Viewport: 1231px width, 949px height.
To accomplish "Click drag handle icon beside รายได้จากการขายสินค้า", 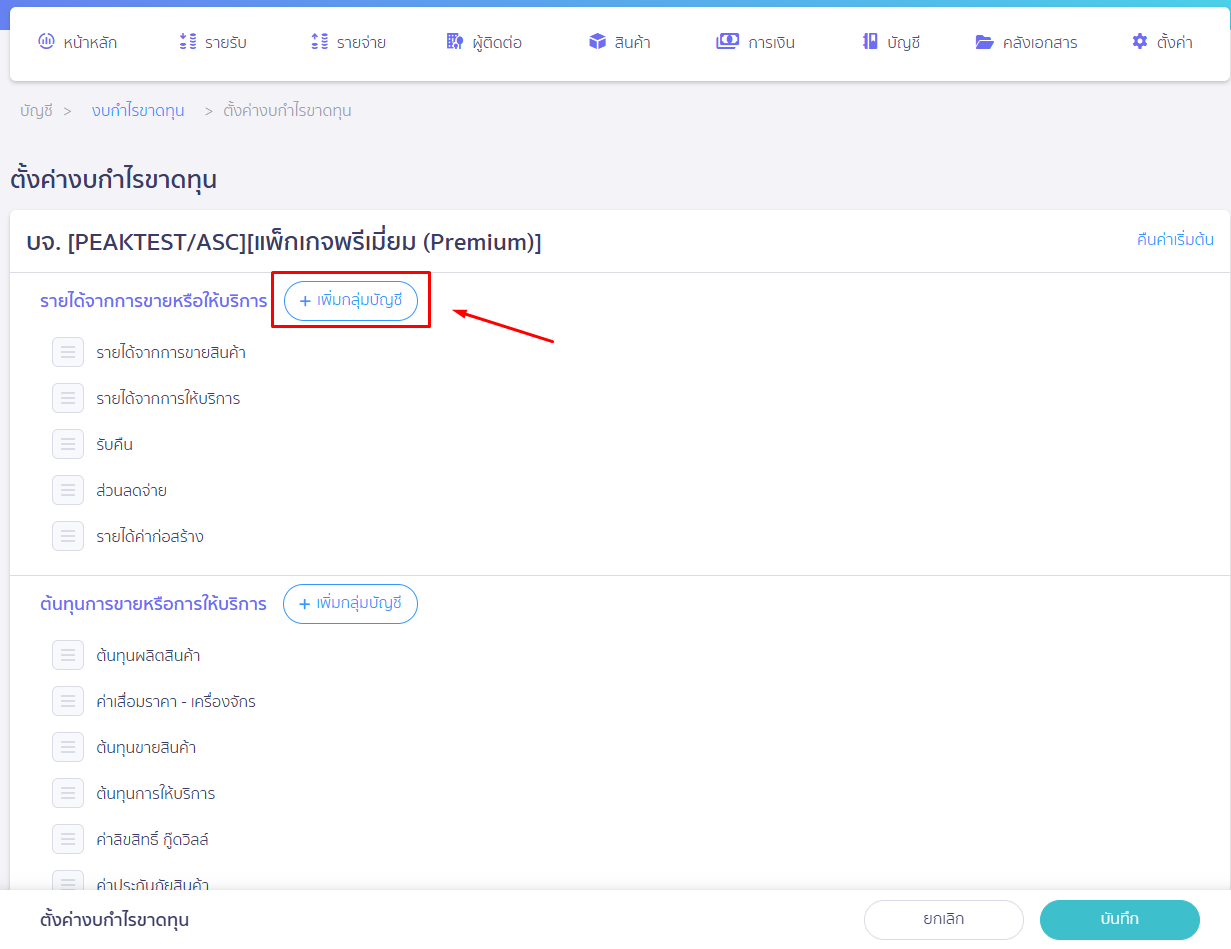I will click(67, 352).
